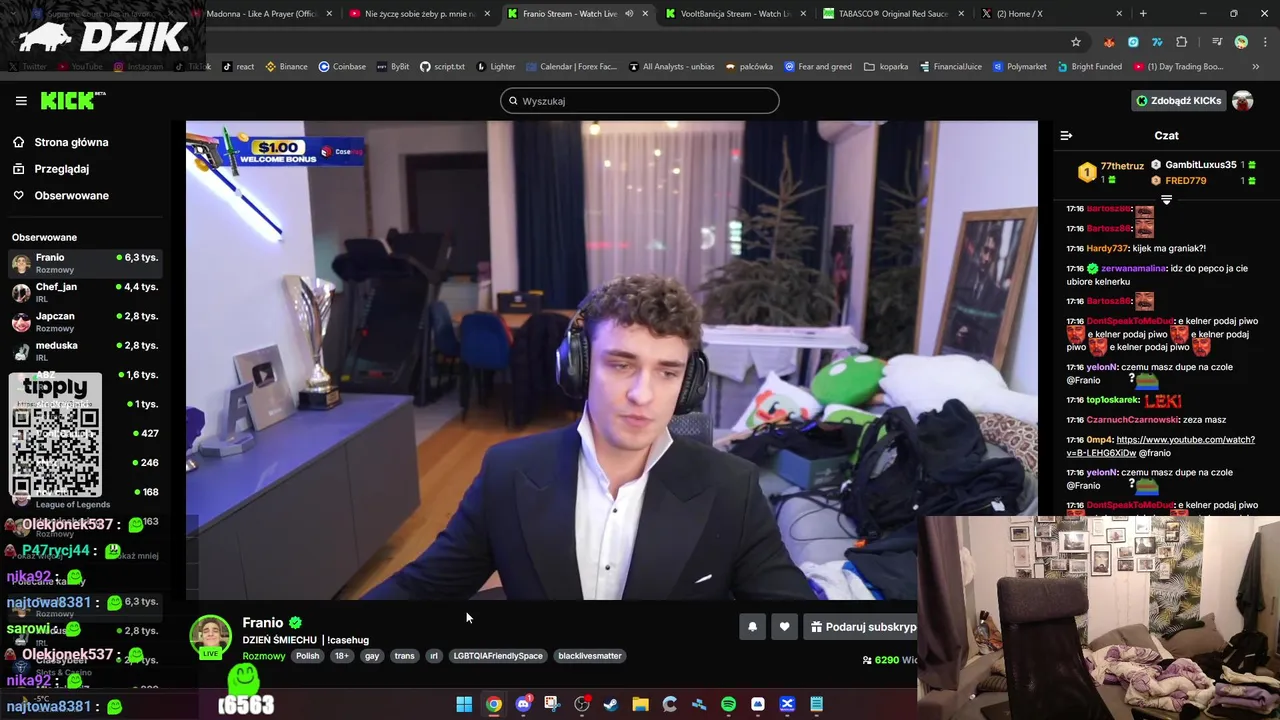Open the Chrome three-dot menu
This screenshot has width=1280, height=720.
point(1264,42)
